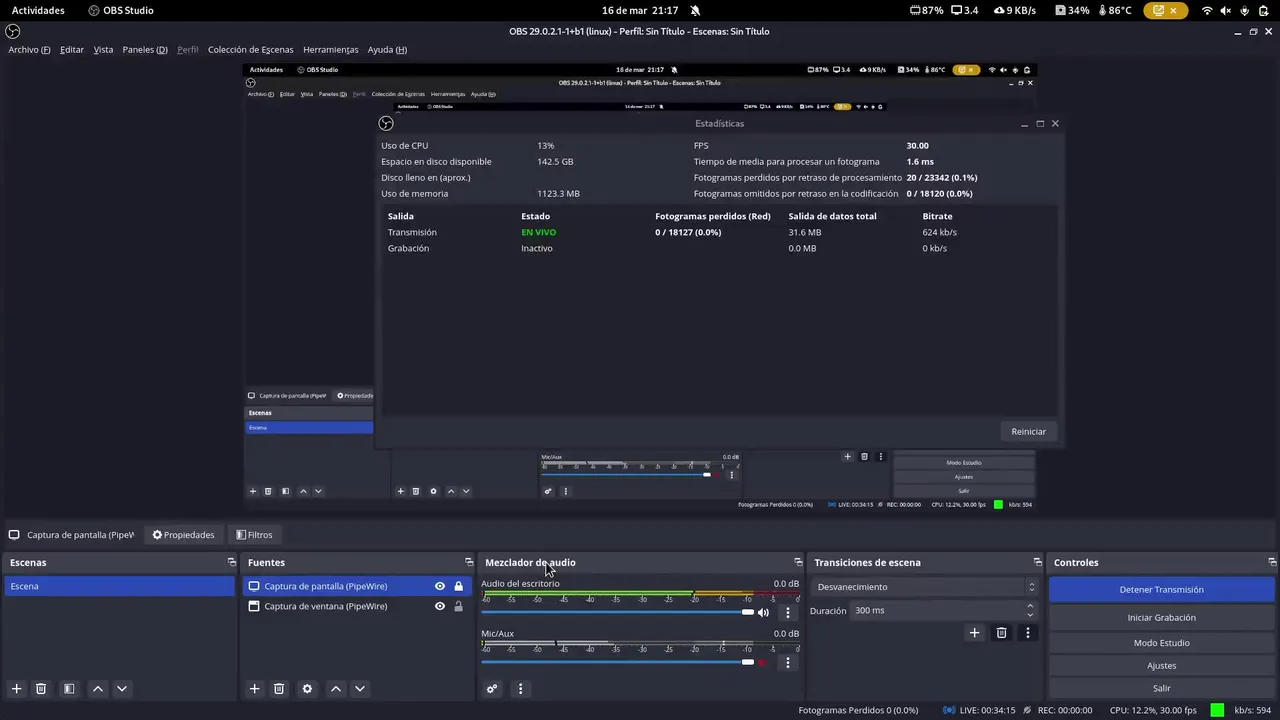
Task: Open the Paneles menu
Action: 145,49
